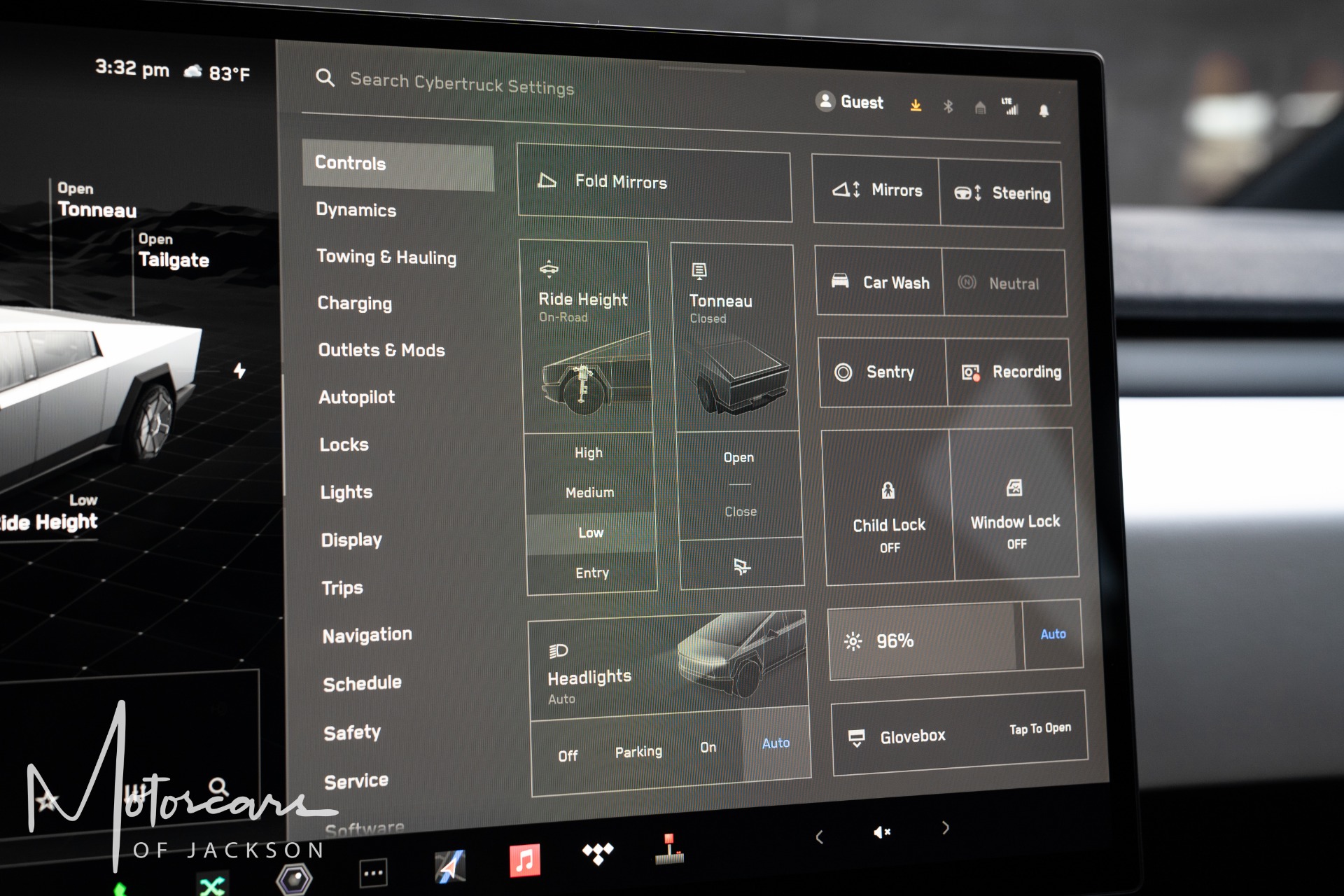Launch the Tidal app icon
Screen dimensions: 1344x896
click(598, 853)
